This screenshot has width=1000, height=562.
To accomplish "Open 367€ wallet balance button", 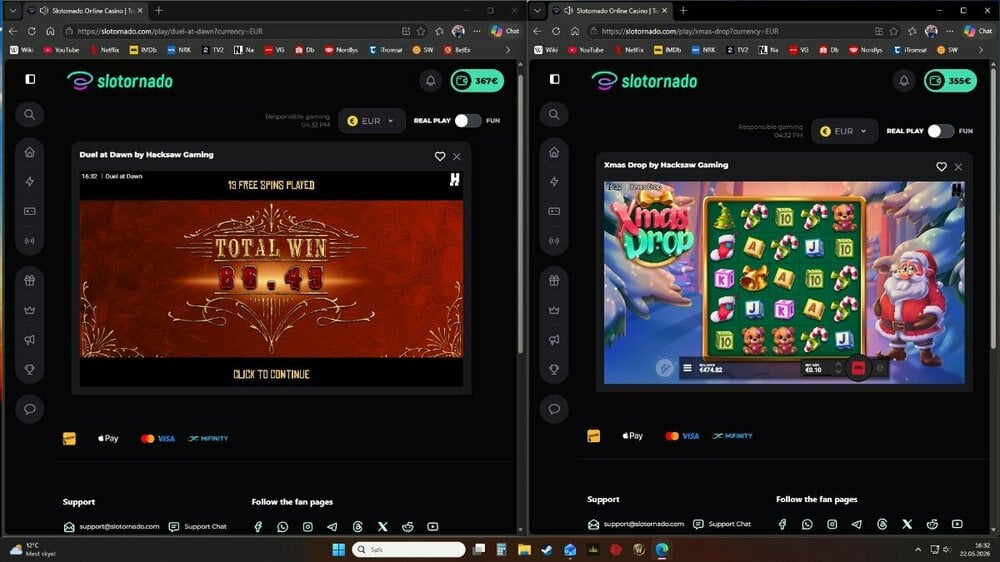I will tap(478, 81).
